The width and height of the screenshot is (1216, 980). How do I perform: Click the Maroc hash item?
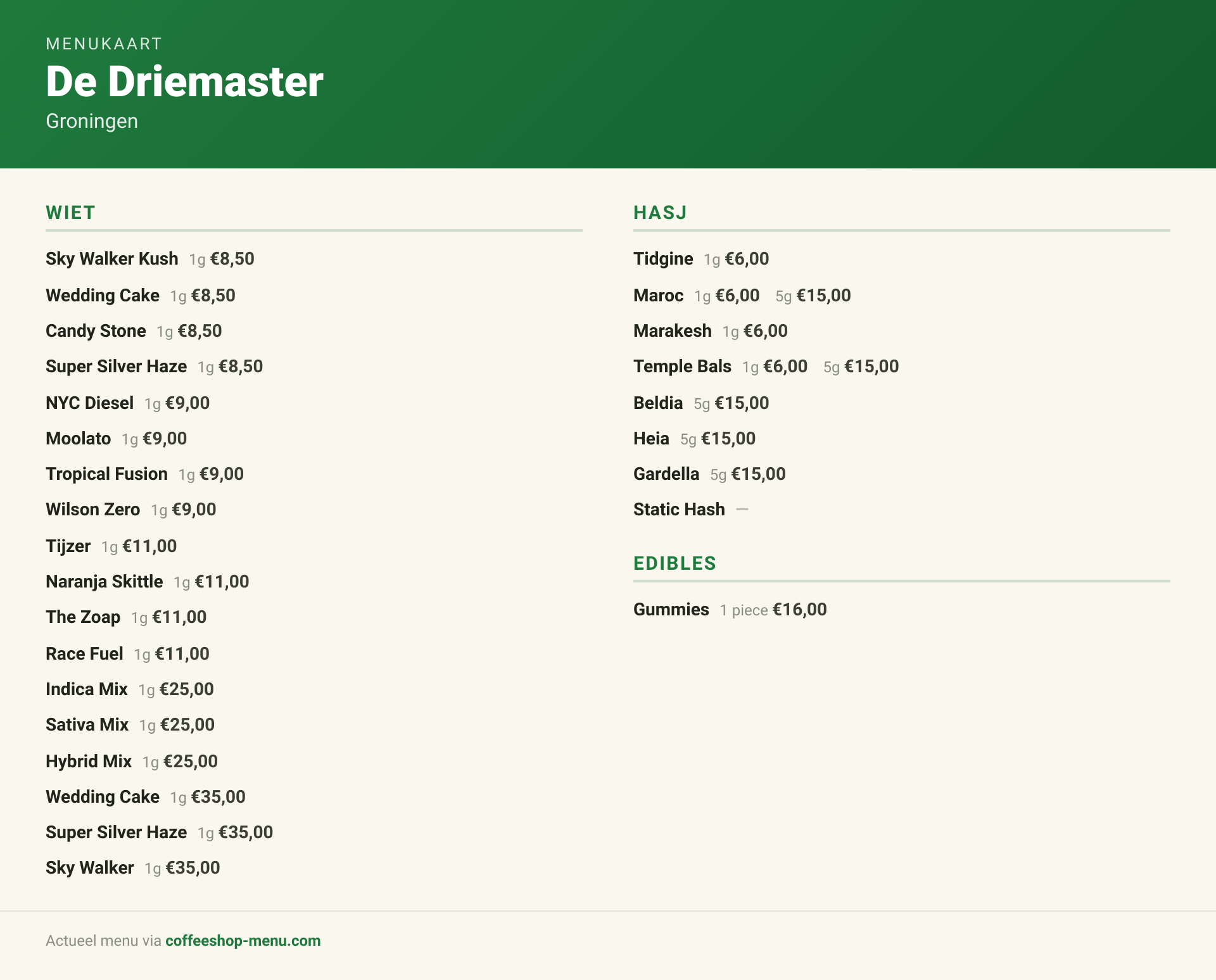click(x=658, y=296)
